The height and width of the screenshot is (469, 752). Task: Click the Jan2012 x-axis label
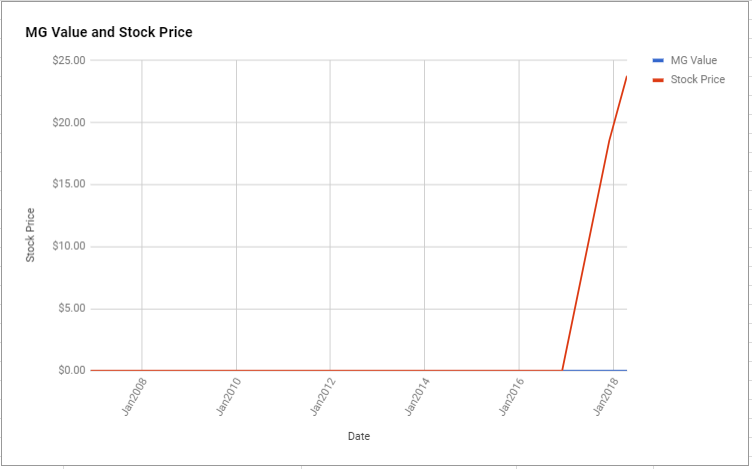coord(323,397)
